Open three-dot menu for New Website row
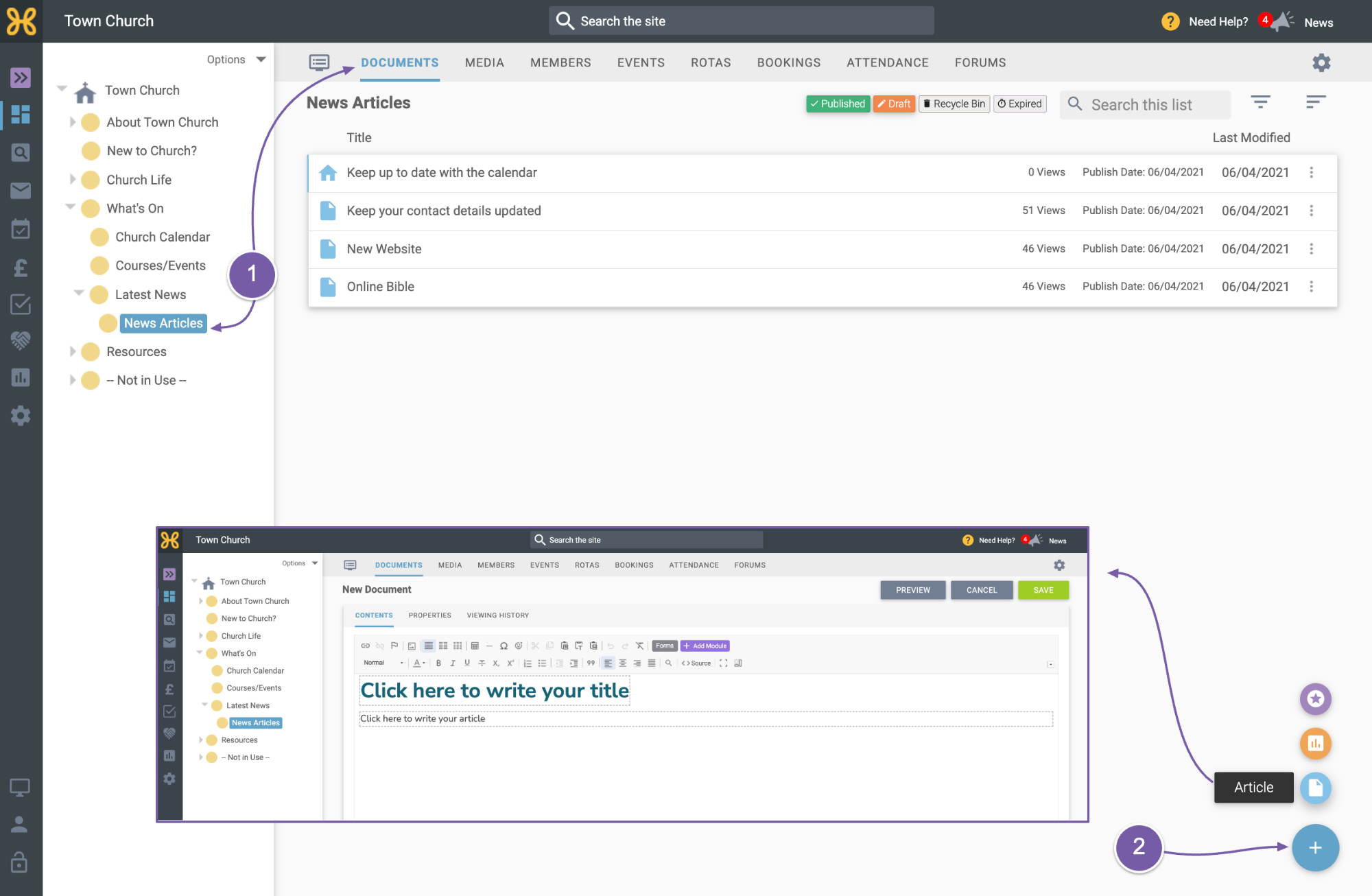The width and height of the screenshot is (1372, 896). [x=1311, y=249]
